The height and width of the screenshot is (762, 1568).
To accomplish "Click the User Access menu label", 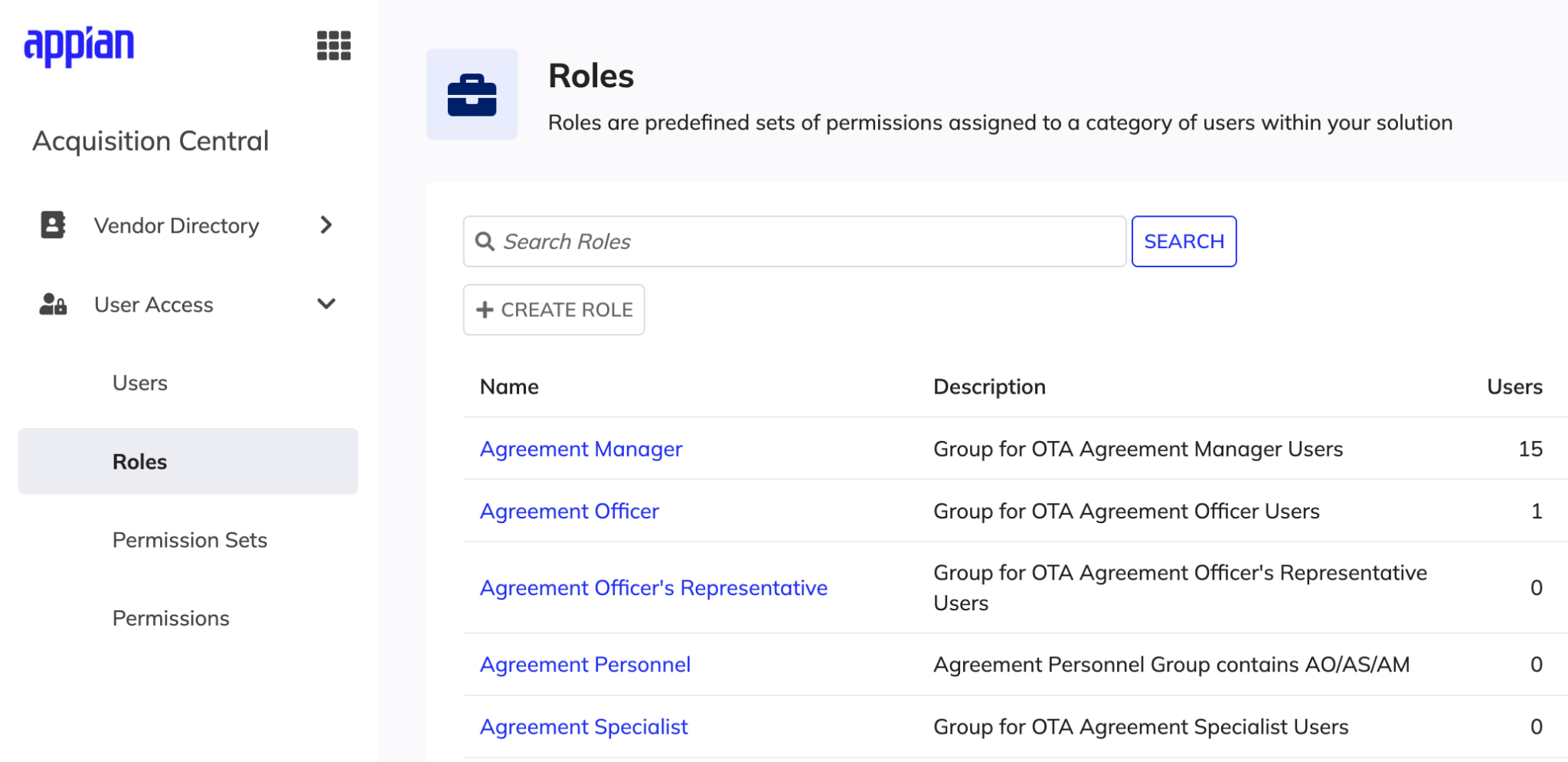I will click(x=154, y=305).
